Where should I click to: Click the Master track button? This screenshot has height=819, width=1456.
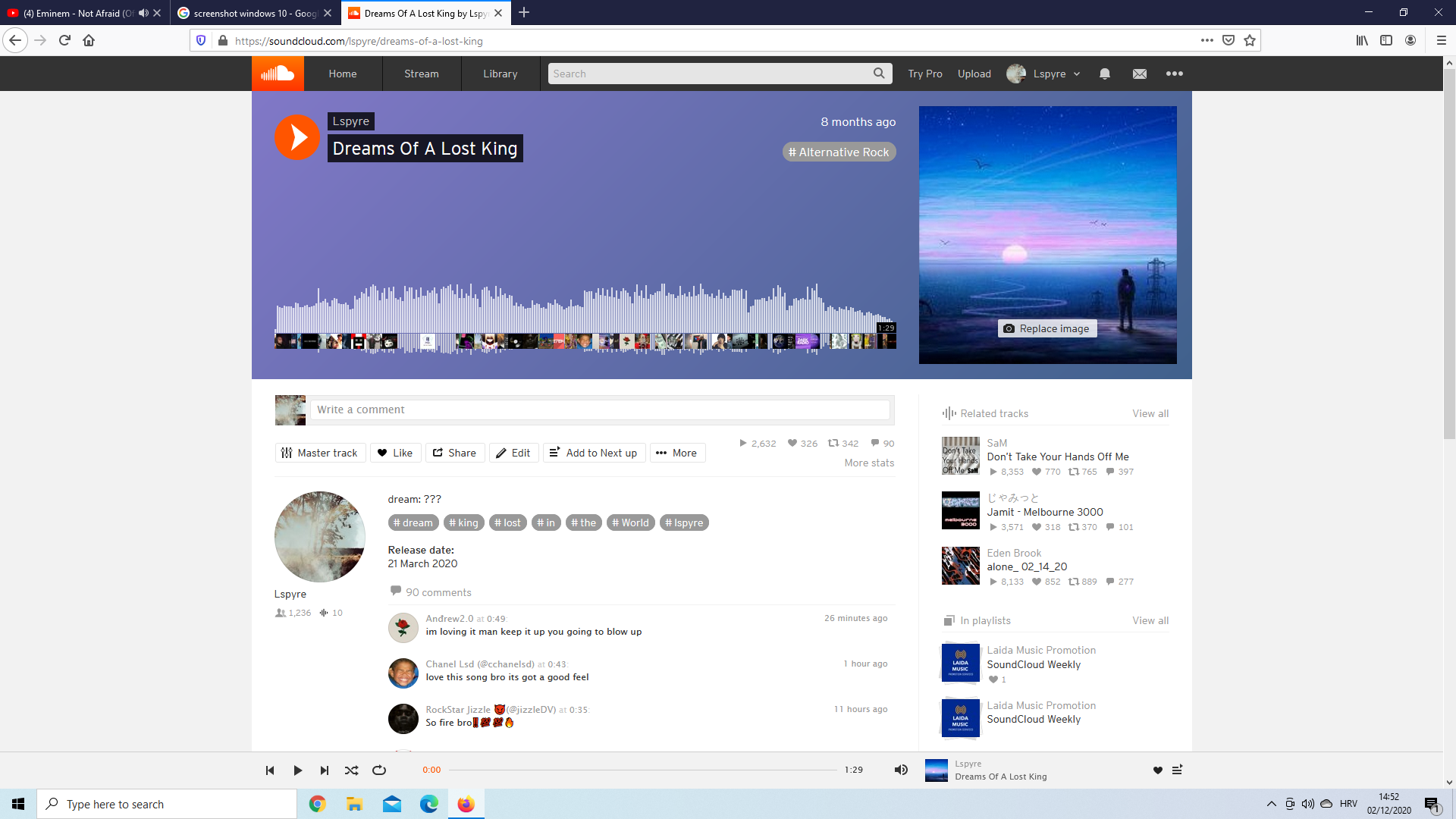[320, 453]
